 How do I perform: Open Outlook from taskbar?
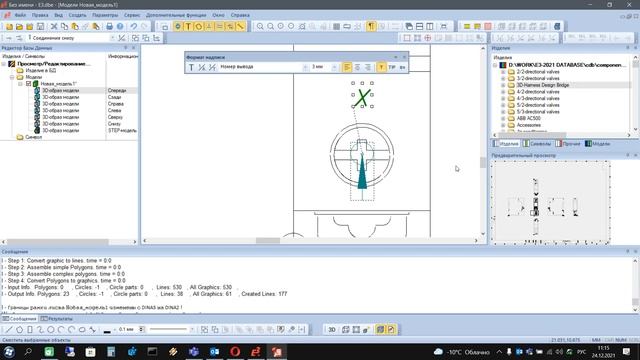click(214, 352)
